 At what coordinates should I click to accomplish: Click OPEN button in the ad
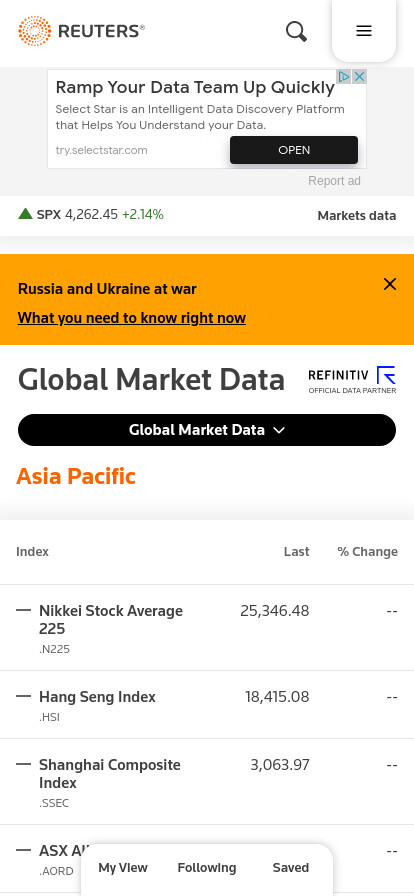294,150
